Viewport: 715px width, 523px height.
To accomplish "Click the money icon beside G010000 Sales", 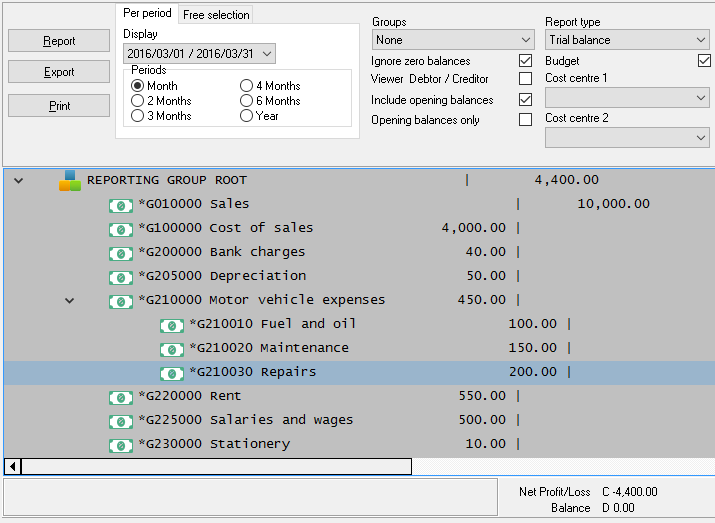I will pyautogui.click(x=121, y=205).
